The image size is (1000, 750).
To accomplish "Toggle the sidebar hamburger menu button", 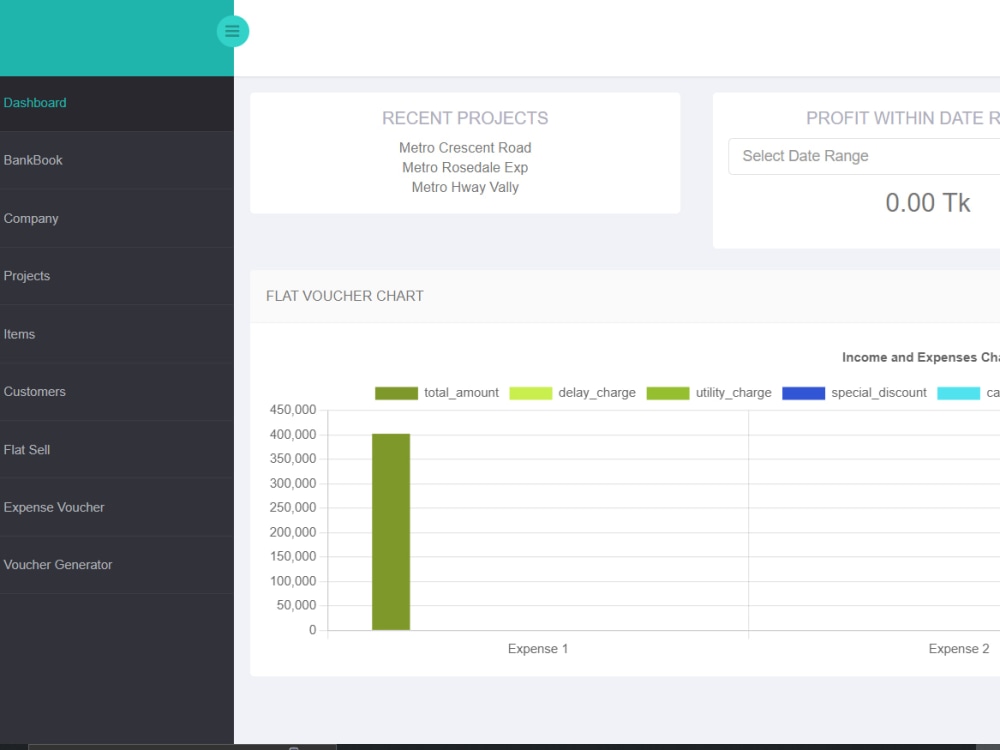I will (x=232, y=31).
